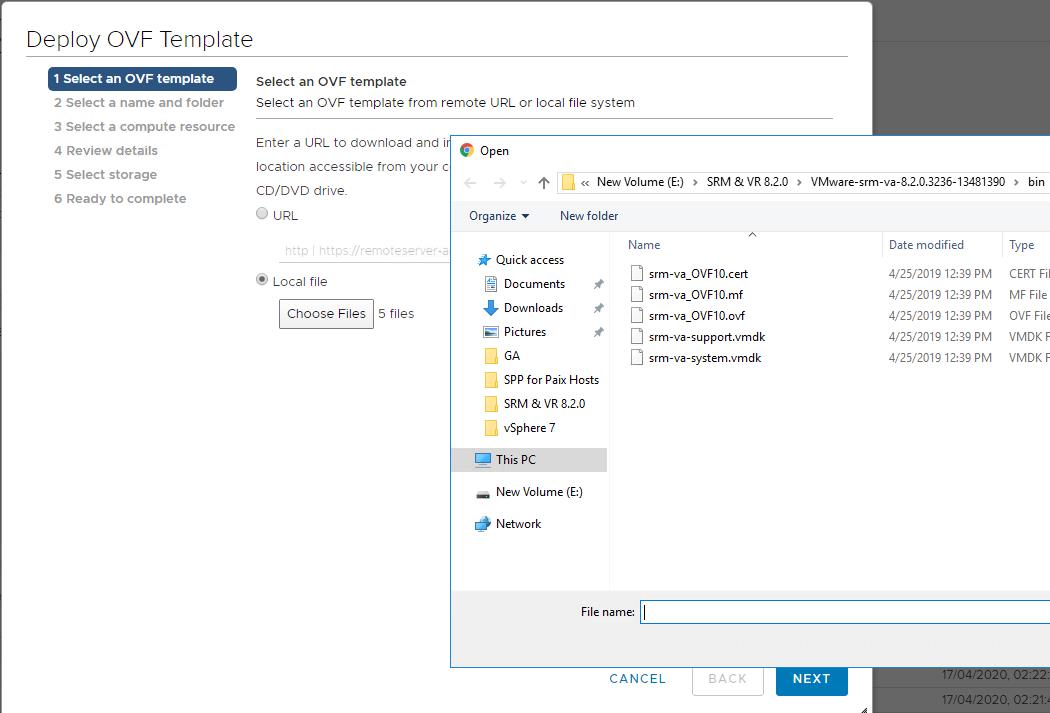Screen dimensions: 1050x713
Task: Open Documents in Quick access
Action: 534,284
